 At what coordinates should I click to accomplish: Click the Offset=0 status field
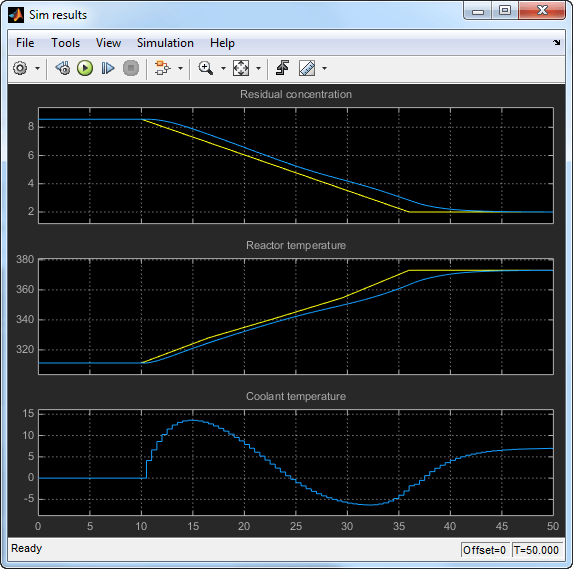click(485, 550)
